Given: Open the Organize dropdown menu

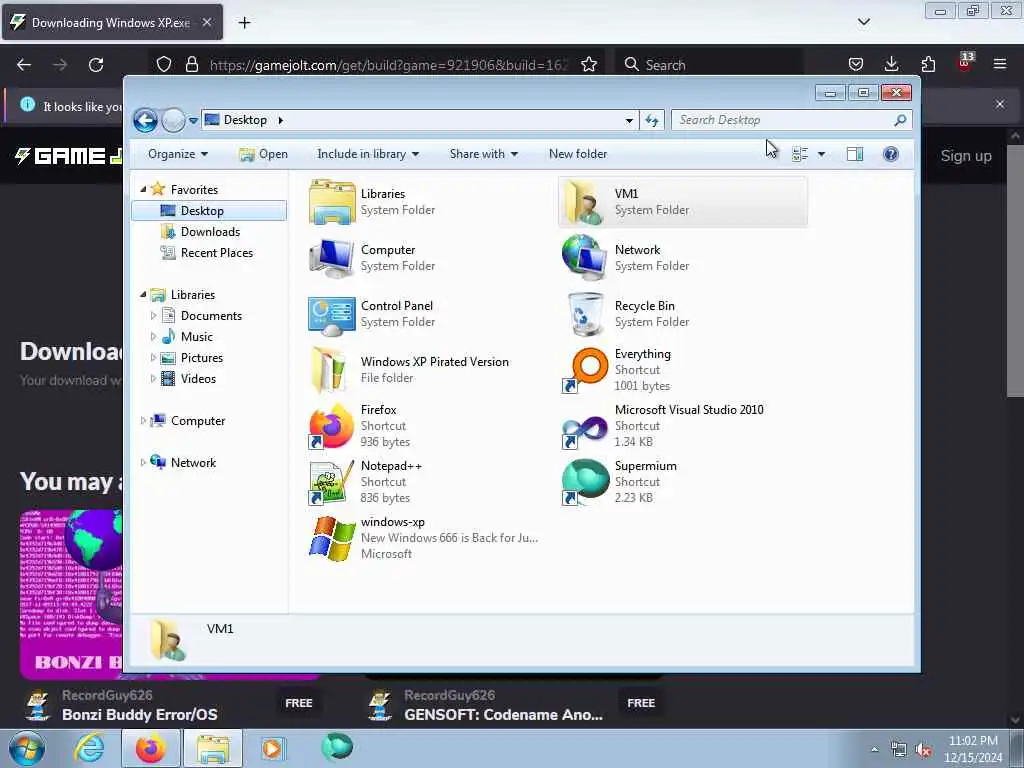Looking at the screenshot, I should coord(178,154).
